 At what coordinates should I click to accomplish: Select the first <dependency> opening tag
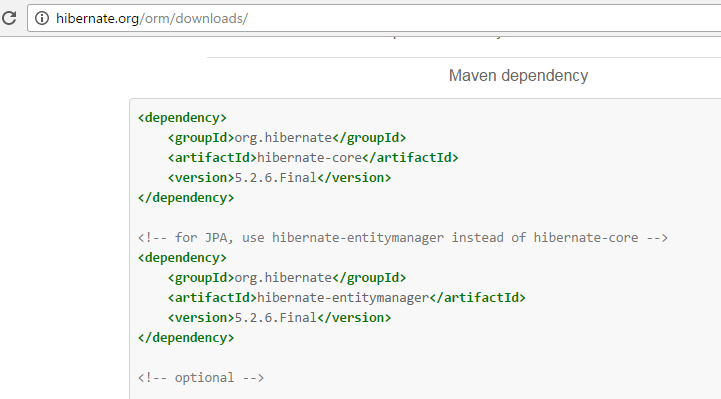click(x=182, y=118)
